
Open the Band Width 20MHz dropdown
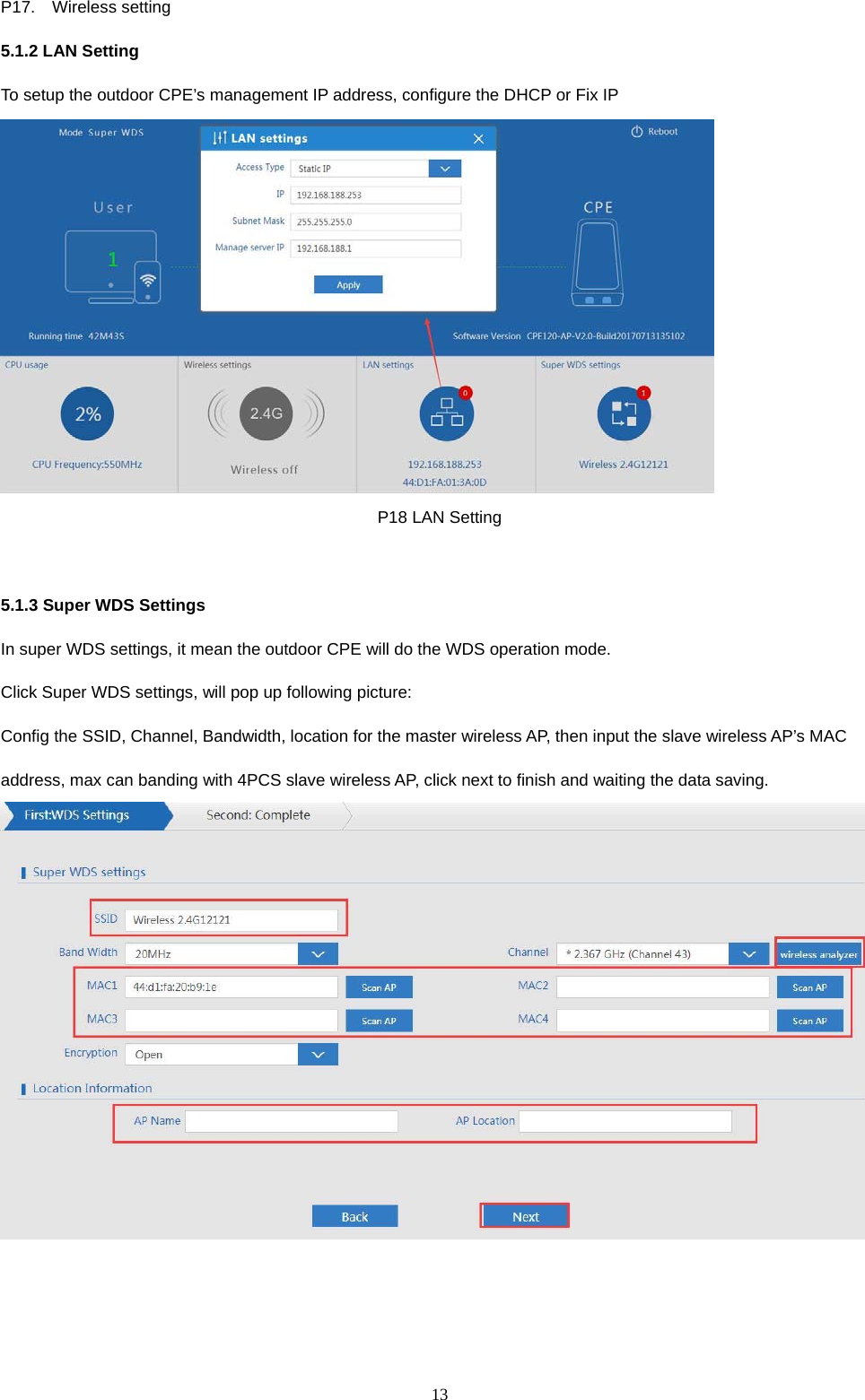pyautogui.click(x=319, y=953)
